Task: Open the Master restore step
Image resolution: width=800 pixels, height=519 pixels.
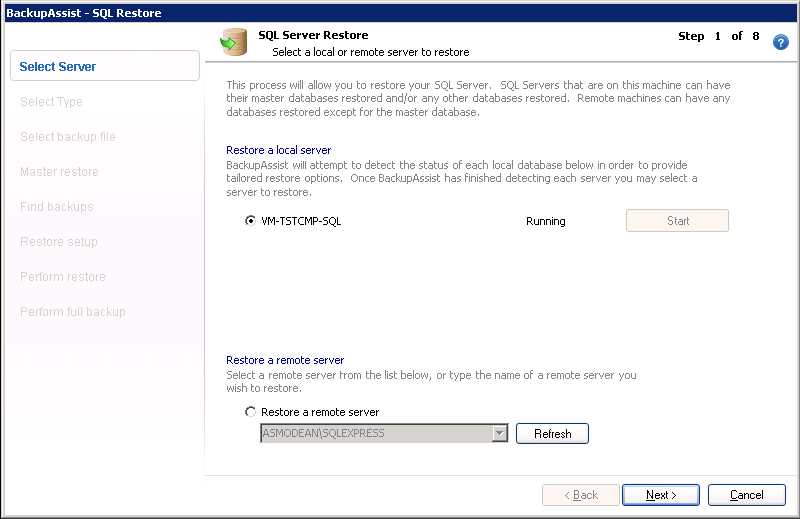Action: tap(59, 171)
